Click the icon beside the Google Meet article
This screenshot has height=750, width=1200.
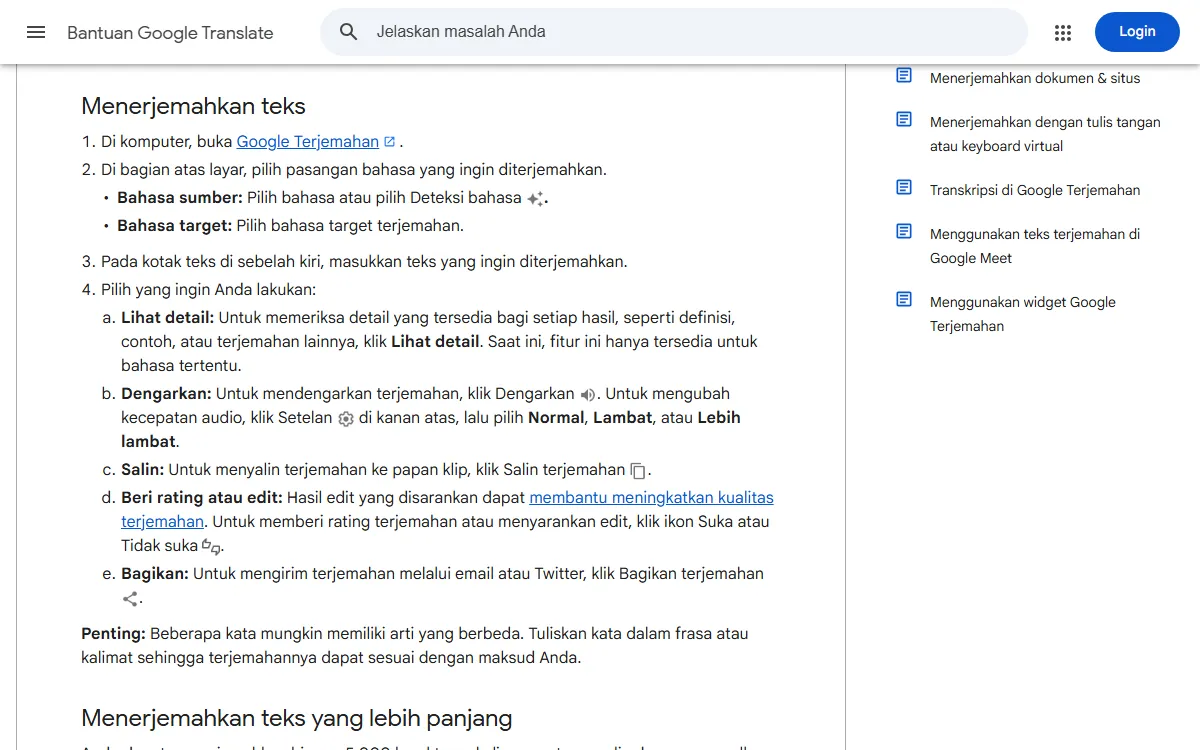point(904,231)
